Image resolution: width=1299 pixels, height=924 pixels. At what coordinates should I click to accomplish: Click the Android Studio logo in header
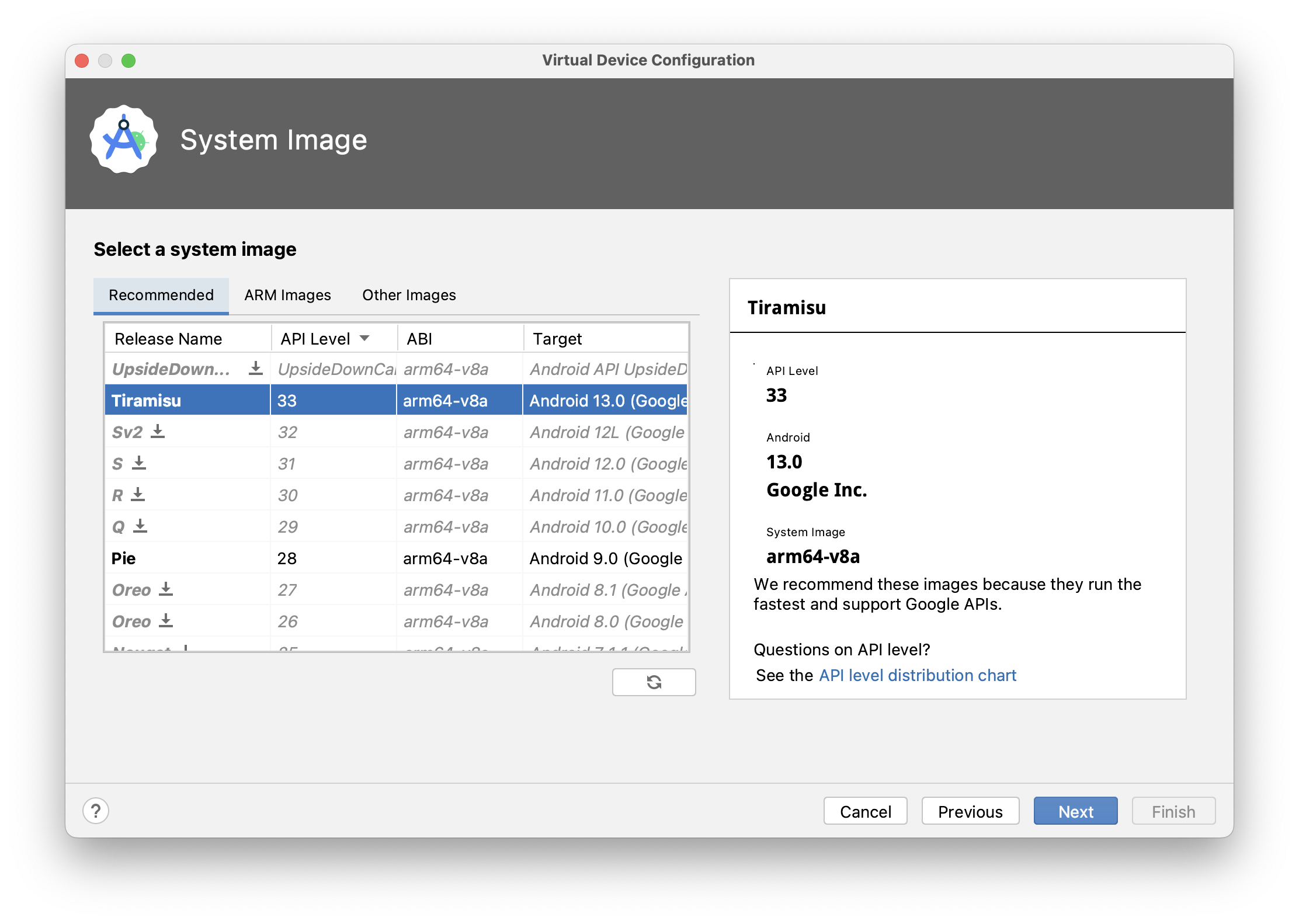tap(124, 140)
